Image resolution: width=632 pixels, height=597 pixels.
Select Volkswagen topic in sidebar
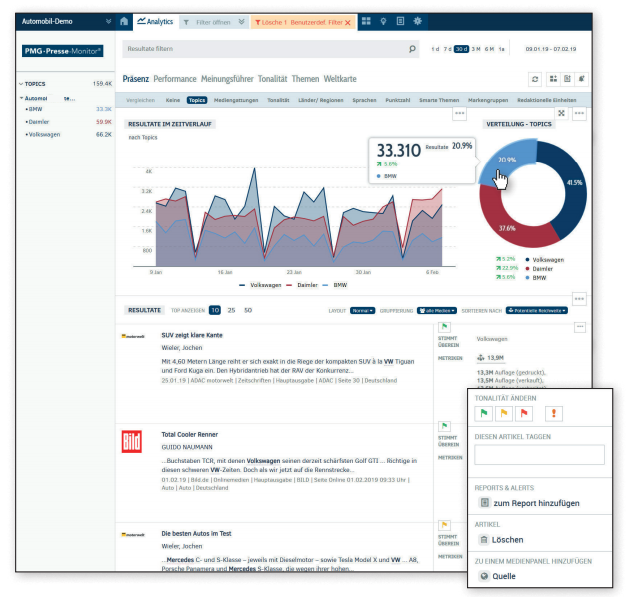click(44, 135)
